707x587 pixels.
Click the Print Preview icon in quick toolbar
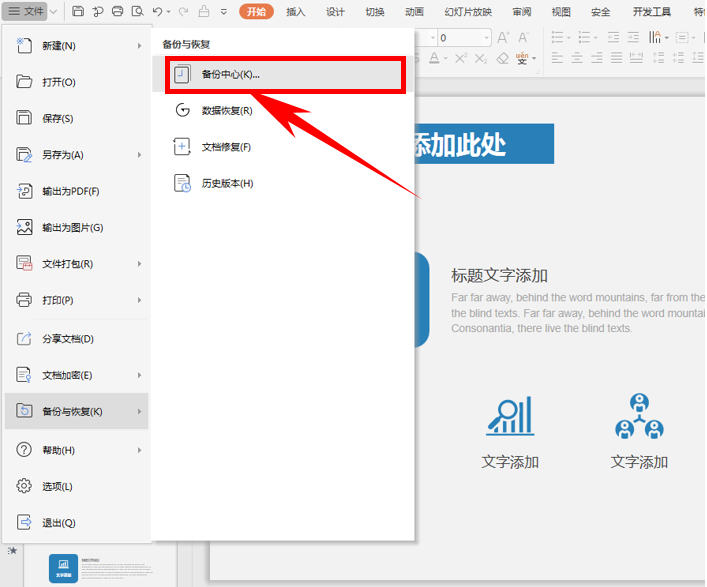pyautogui.click(x=138, y=11)
